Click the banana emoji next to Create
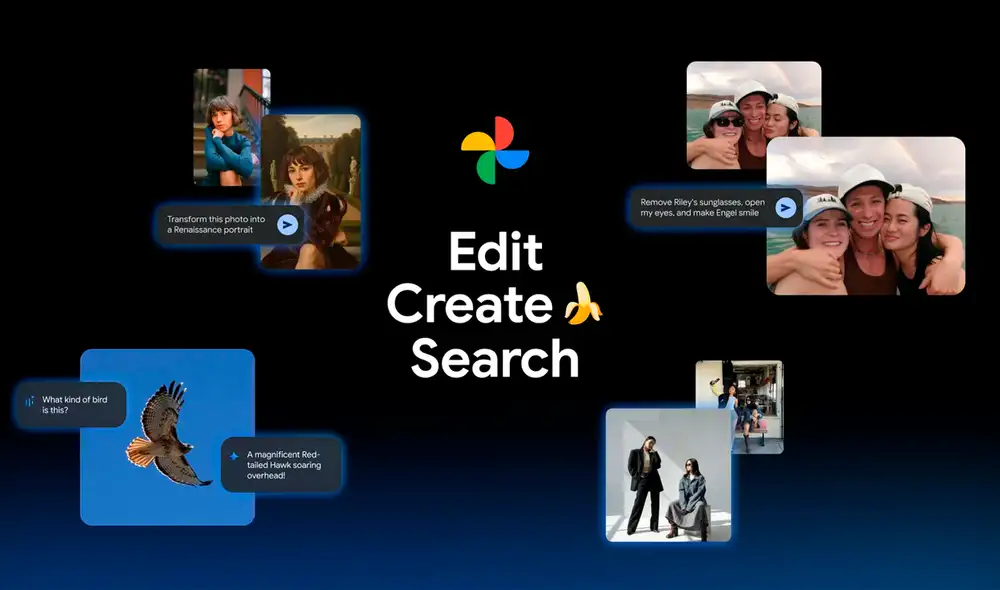The height and width of the screenshot is (590, 1000). pyautogui.click(x=582, y=304)
